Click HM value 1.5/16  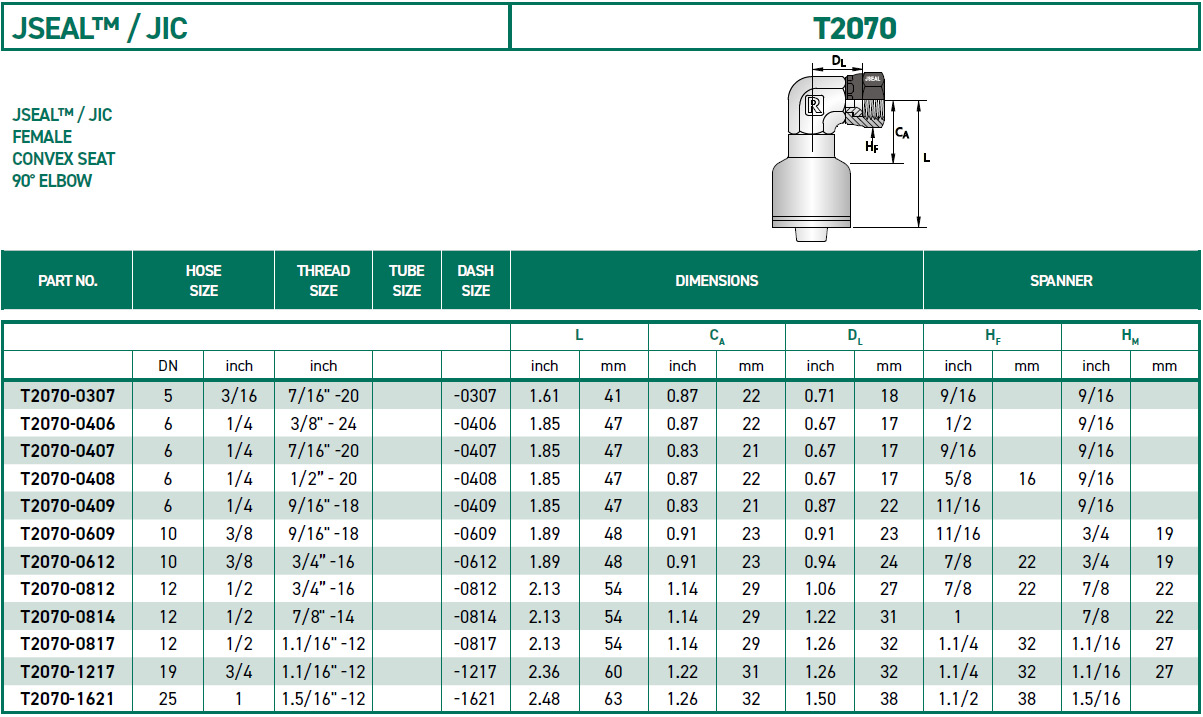[1096, 699]
